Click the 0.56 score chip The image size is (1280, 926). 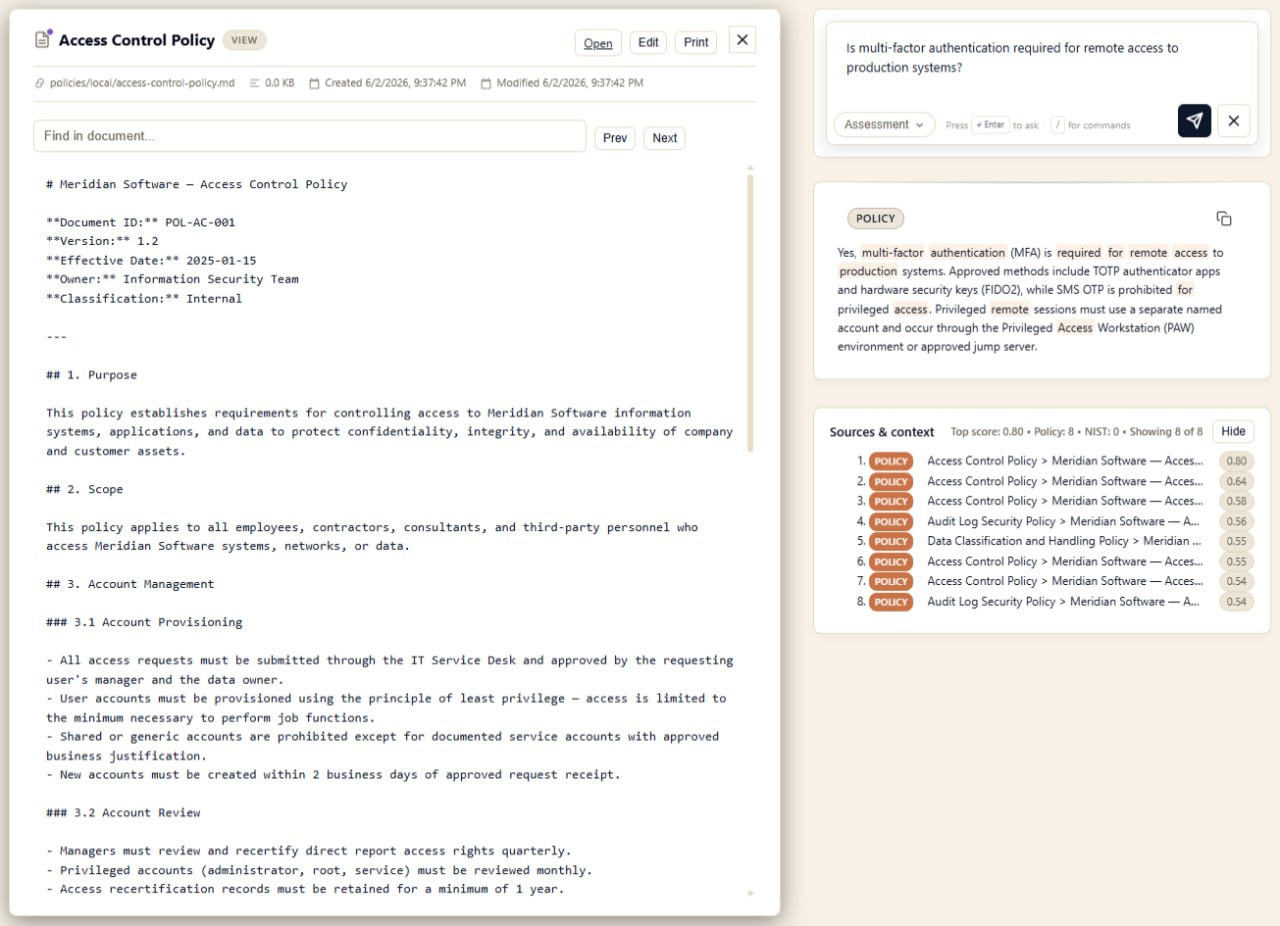click(1236, 521)
